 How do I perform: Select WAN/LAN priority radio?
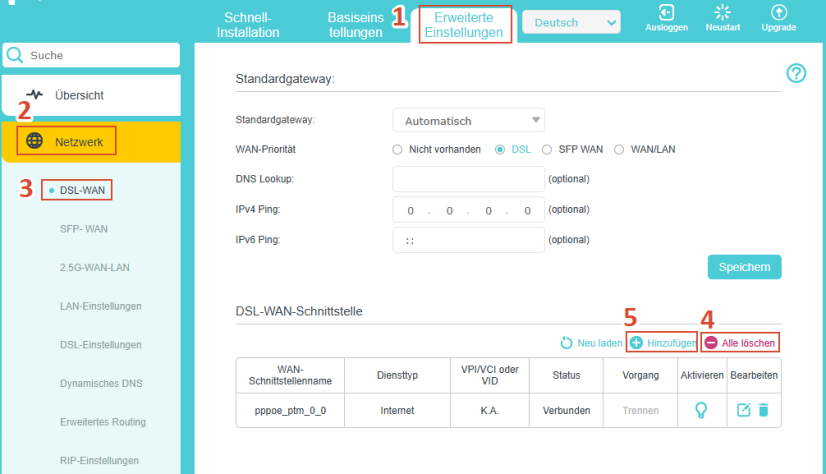click(x=619, y=150)
